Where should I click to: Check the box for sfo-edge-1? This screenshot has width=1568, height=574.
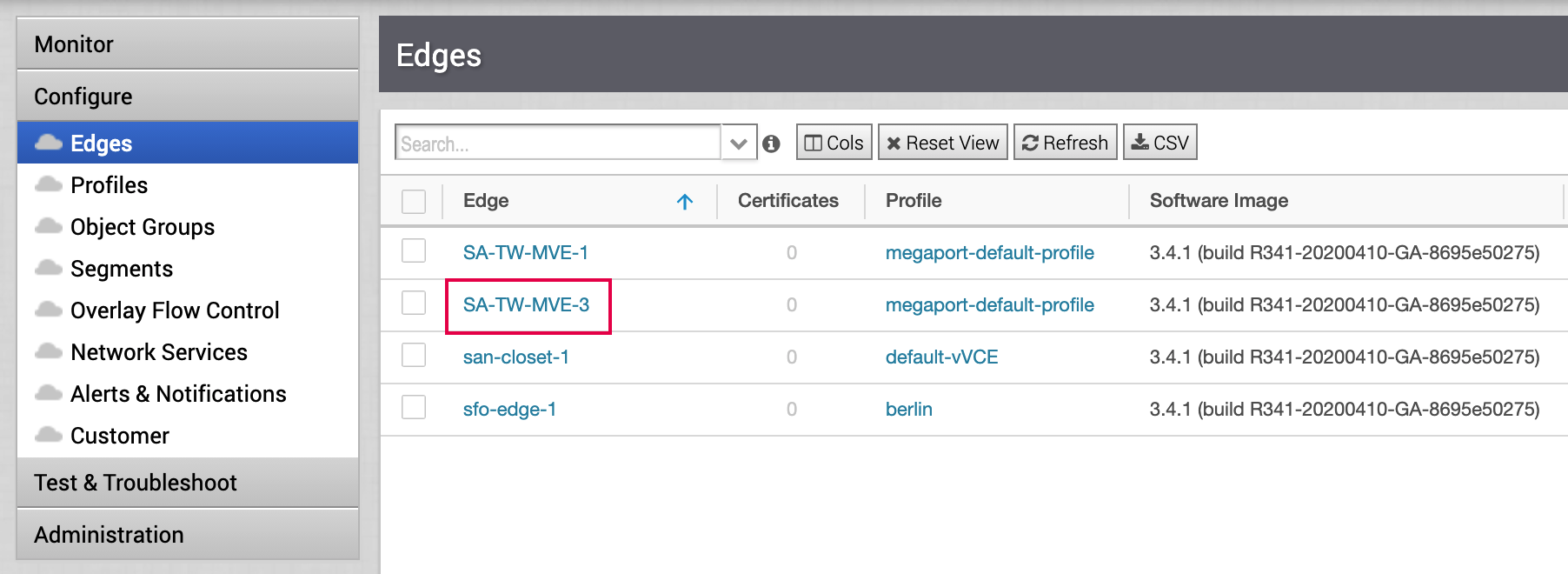click(x=414, y=408)
